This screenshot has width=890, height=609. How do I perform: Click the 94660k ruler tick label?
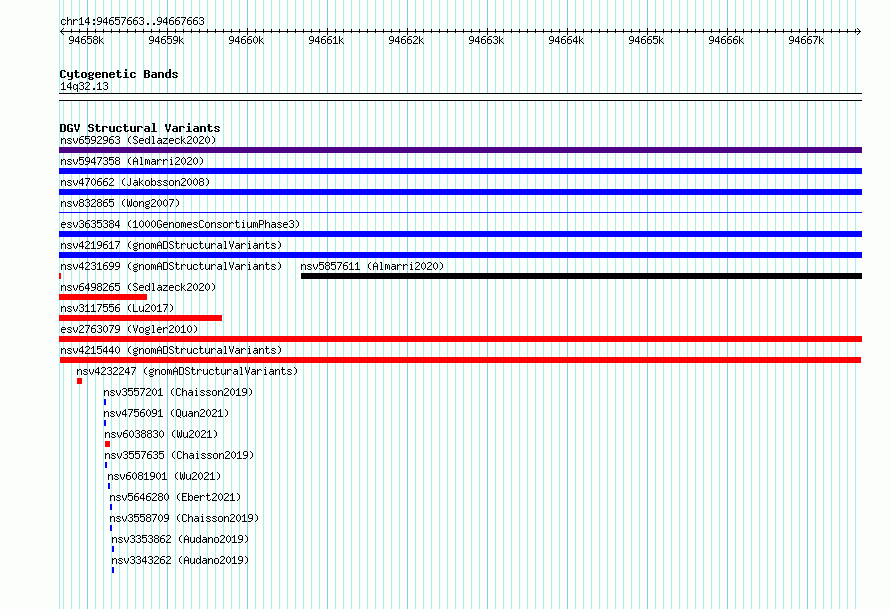pos(246,40)
